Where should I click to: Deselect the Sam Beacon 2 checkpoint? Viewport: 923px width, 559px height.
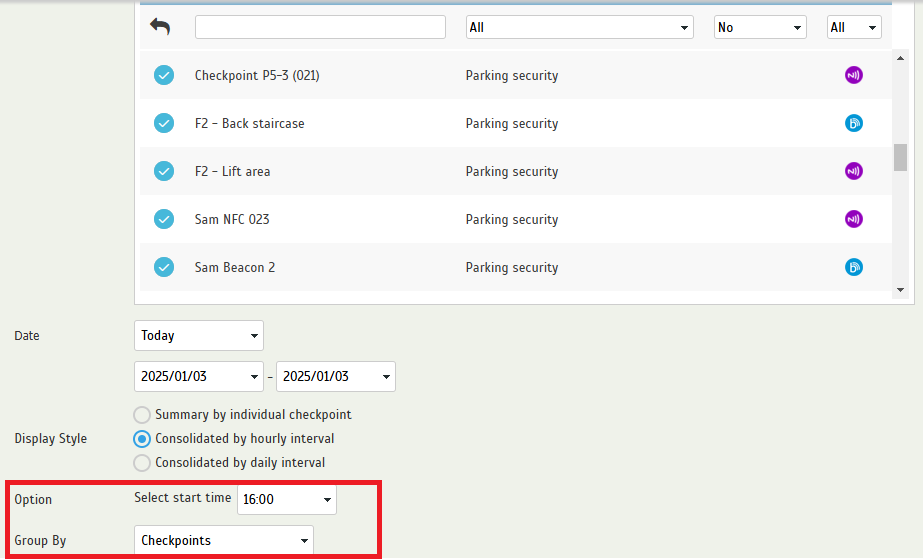(x=164, y=267)
